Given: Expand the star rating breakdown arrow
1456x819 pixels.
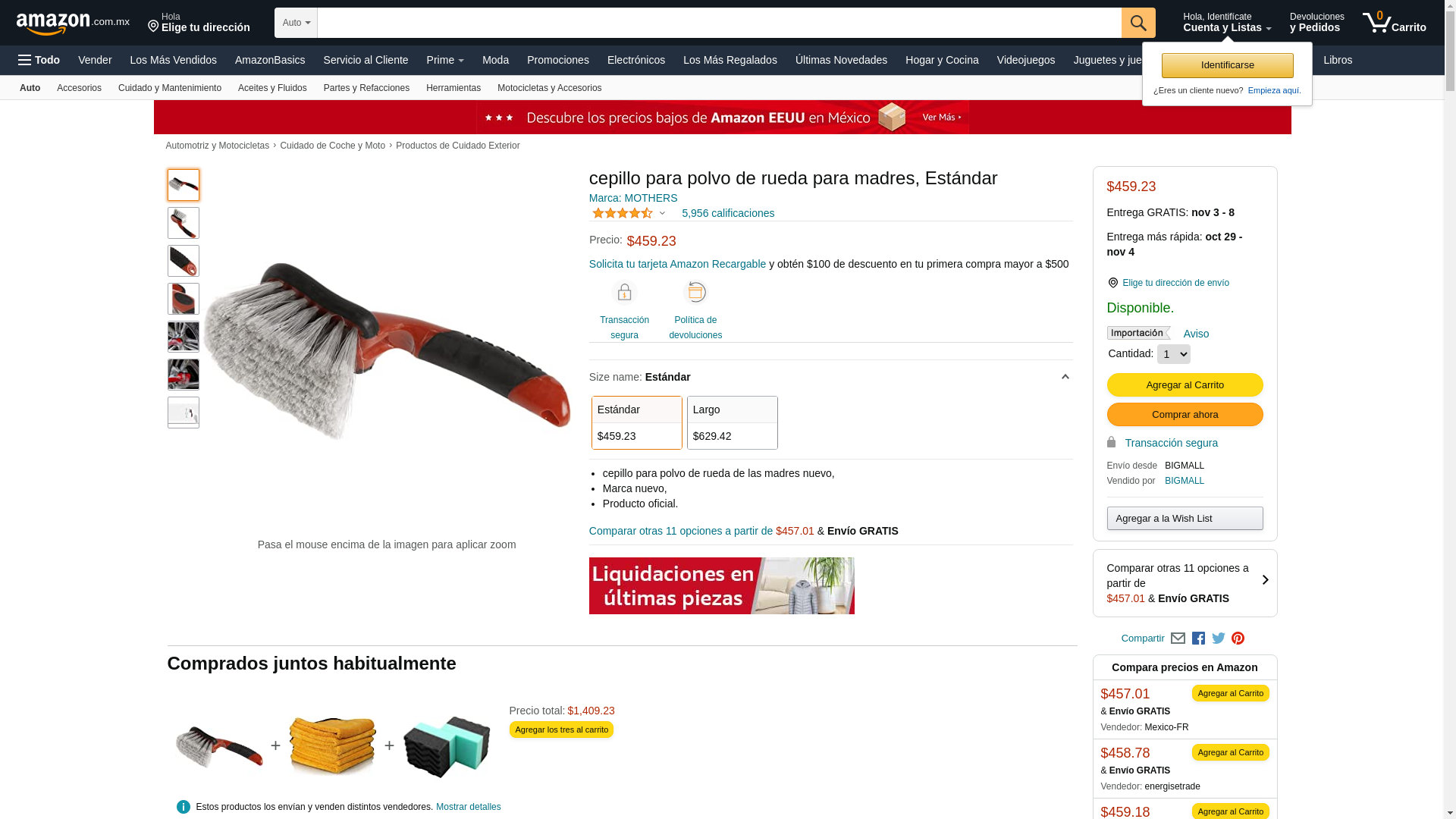Looking at the screenshot, I should (x=662, y=214).
